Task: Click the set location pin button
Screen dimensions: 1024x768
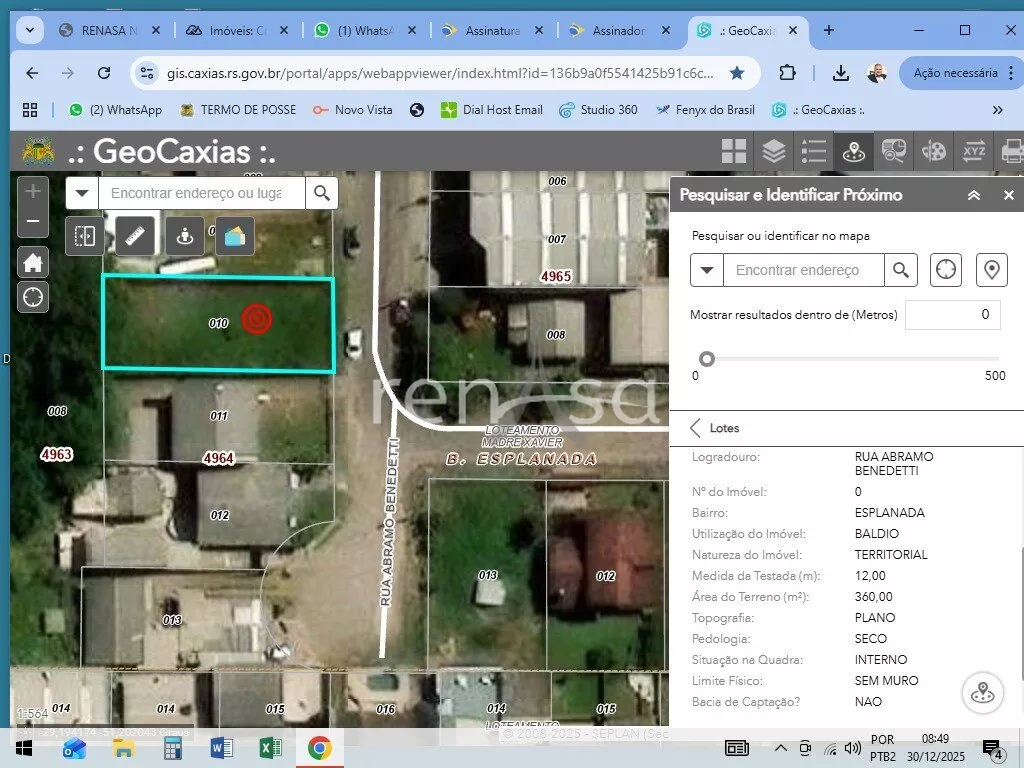Action: (x=991, y=270)
